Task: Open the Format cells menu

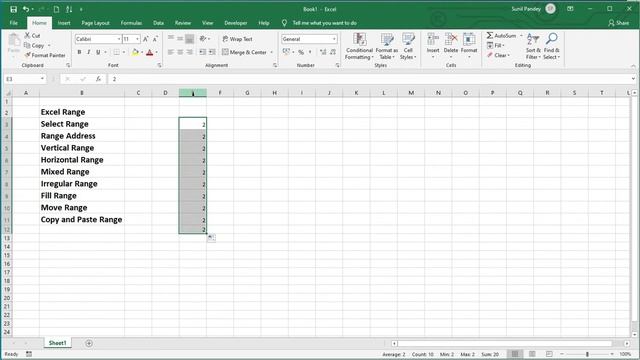Action: 469,45
